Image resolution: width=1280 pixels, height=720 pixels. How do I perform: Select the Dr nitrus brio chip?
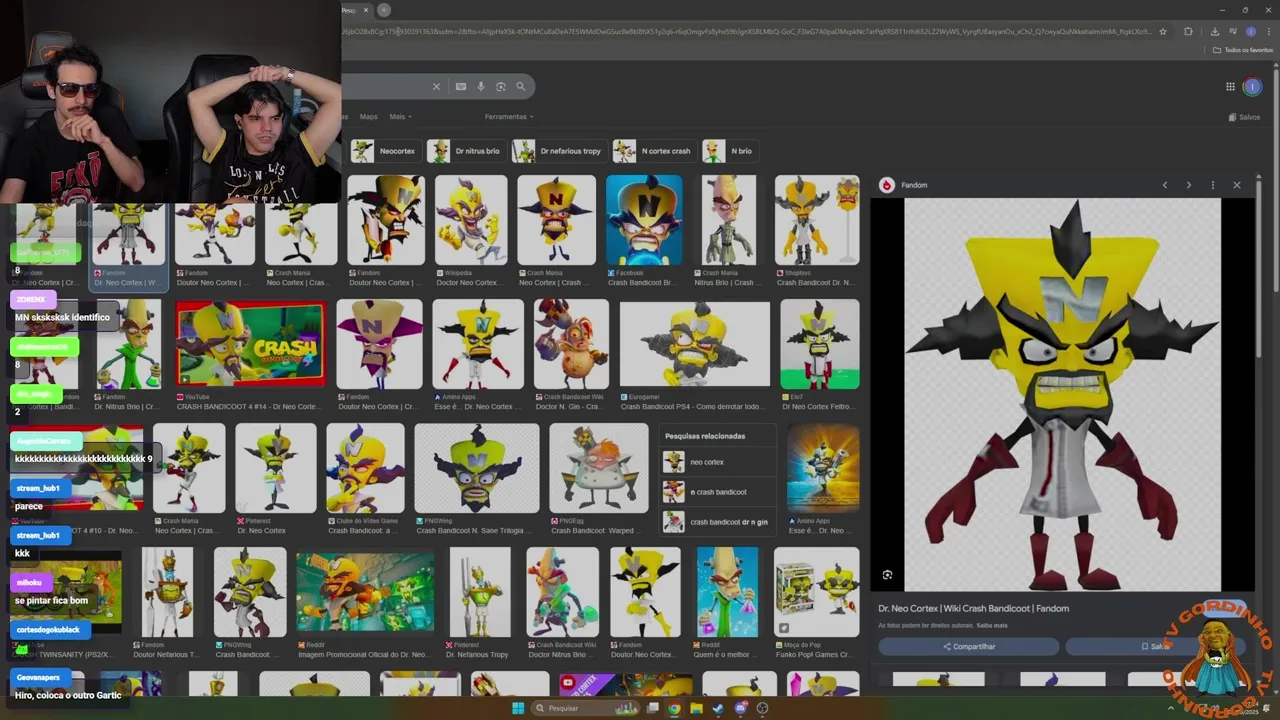click(x=464, y=151)
